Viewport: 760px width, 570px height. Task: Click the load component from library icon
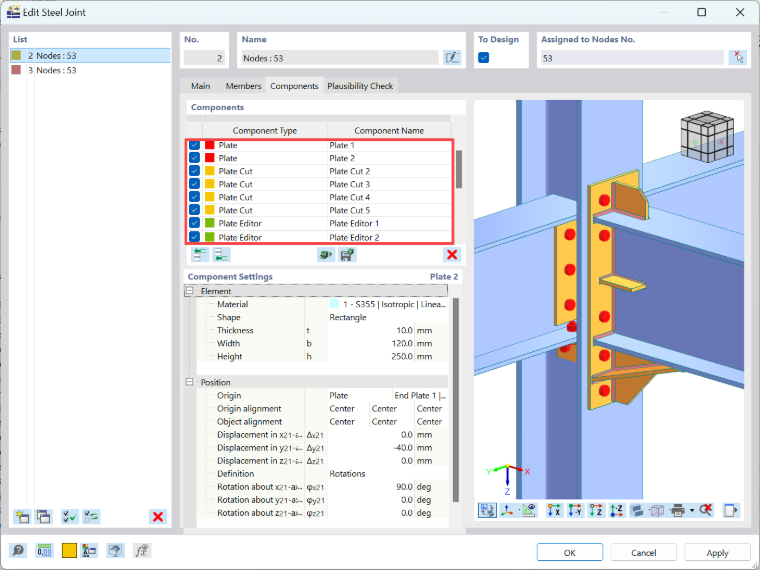[326, 254]
